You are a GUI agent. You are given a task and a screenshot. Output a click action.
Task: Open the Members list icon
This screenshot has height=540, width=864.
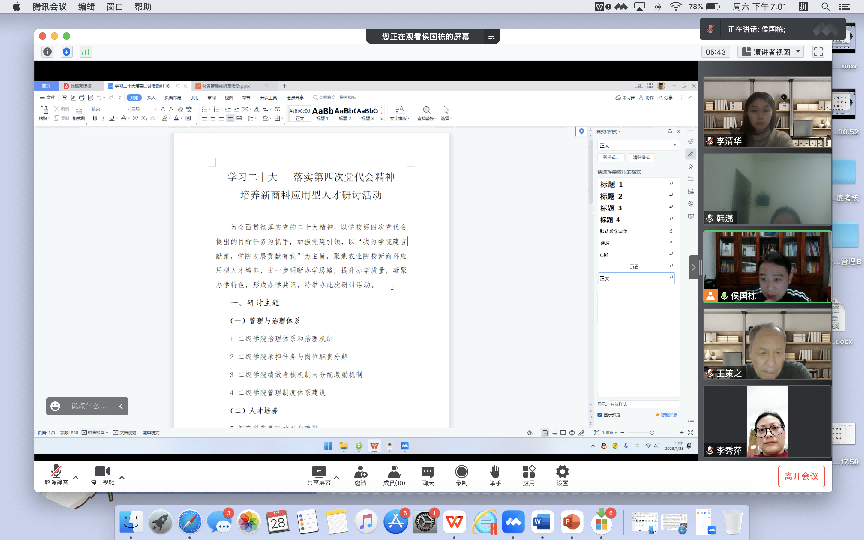click(394, 472)
